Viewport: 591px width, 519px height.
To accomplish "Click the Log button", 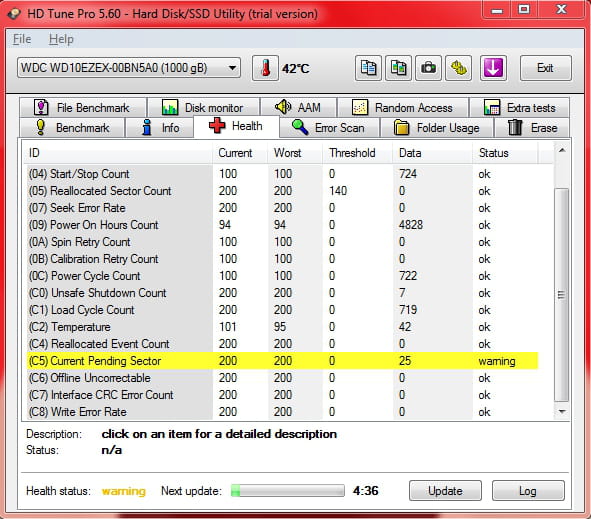I will [x=528, y=491].
